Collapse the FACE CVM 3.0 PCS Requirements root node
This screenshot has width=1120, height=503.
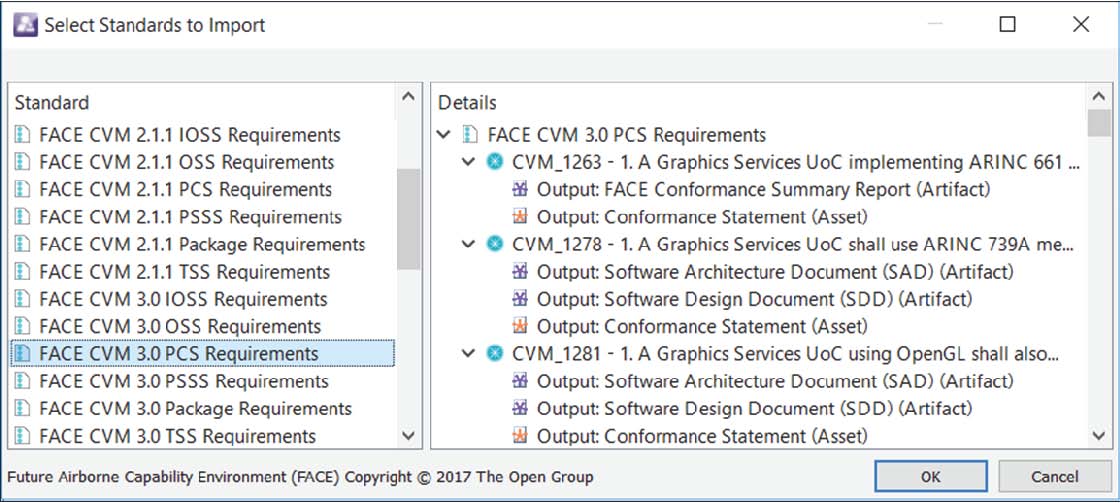444,135
